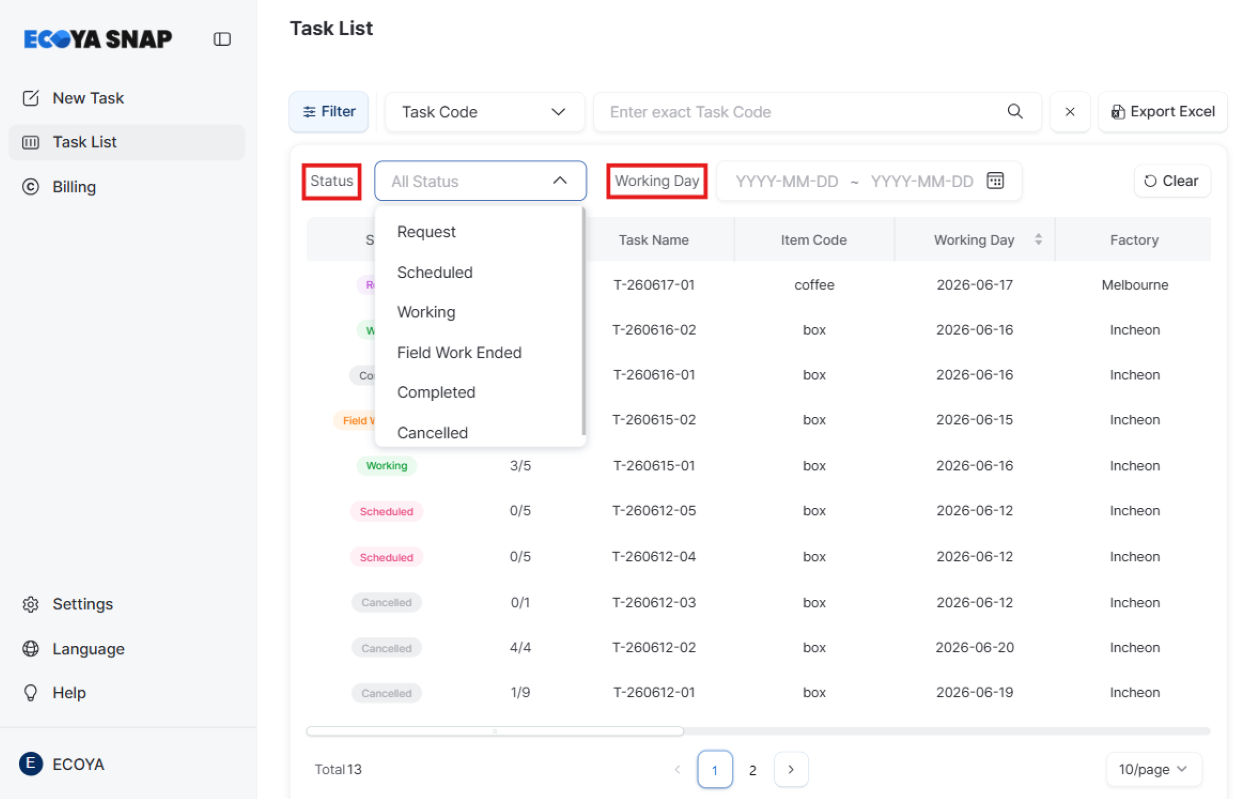Click the Working Day end date field
Screen dimensions: 1240x799
click(922, 181)
